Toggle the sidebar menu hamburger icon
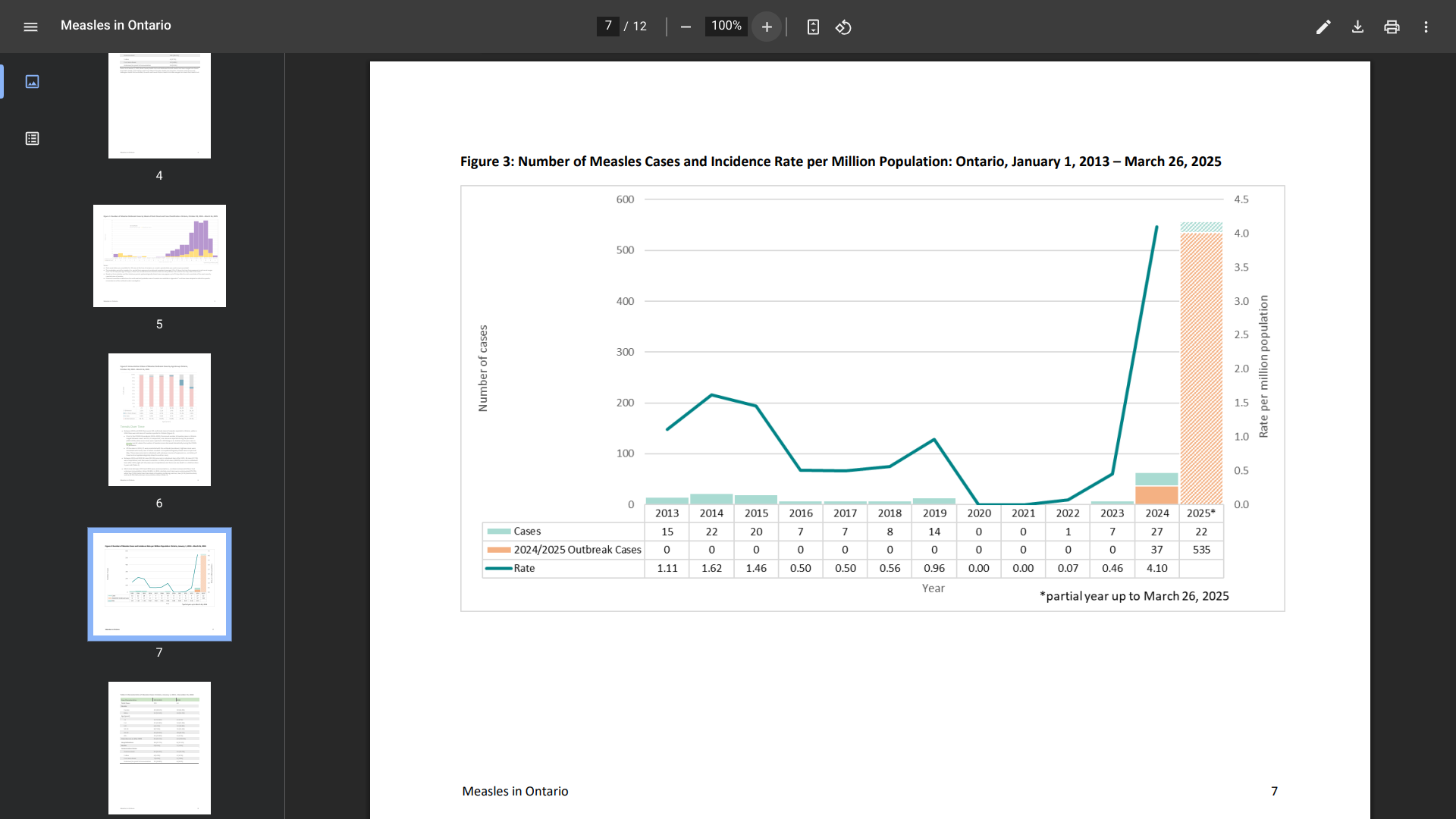1456x819 pixels. [x=30, y=27]
